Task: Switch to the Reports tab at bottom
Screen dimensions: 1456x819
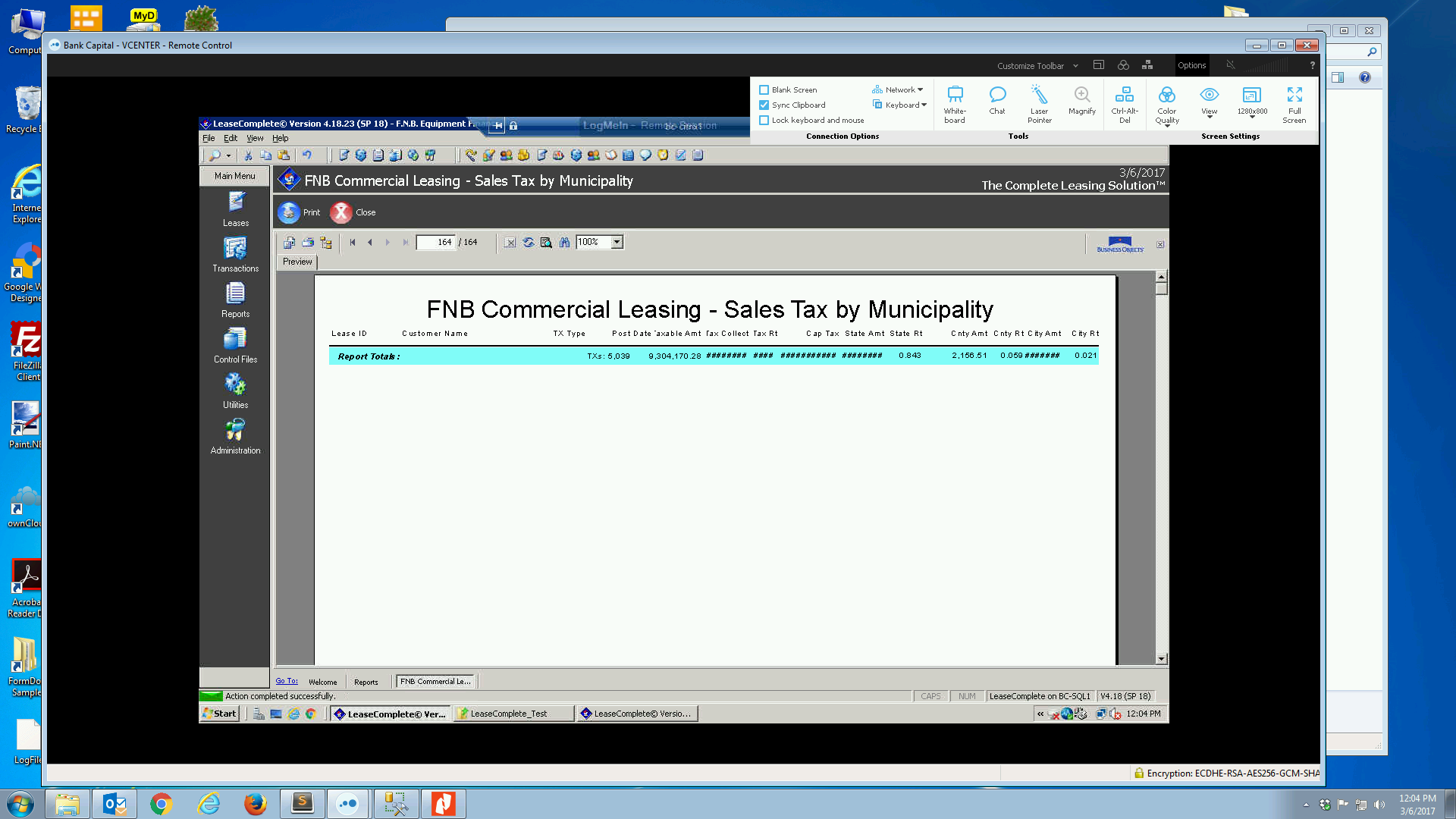Action: click(x=366, y=682)
